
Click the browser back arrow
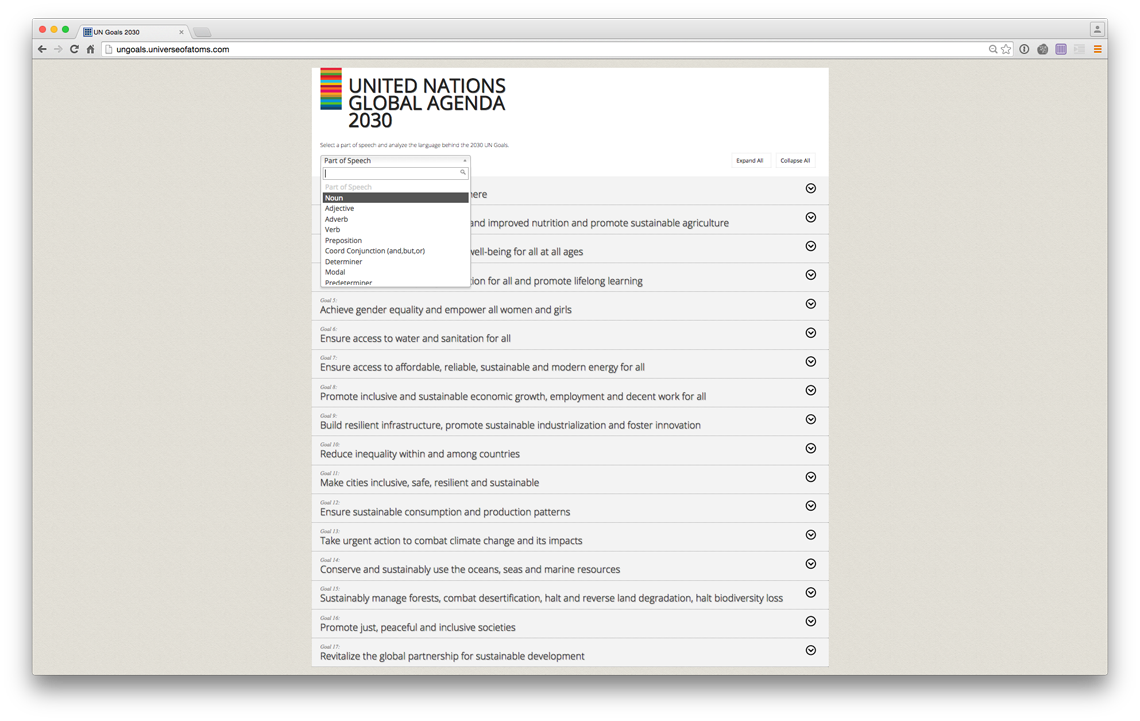point(42,49)
